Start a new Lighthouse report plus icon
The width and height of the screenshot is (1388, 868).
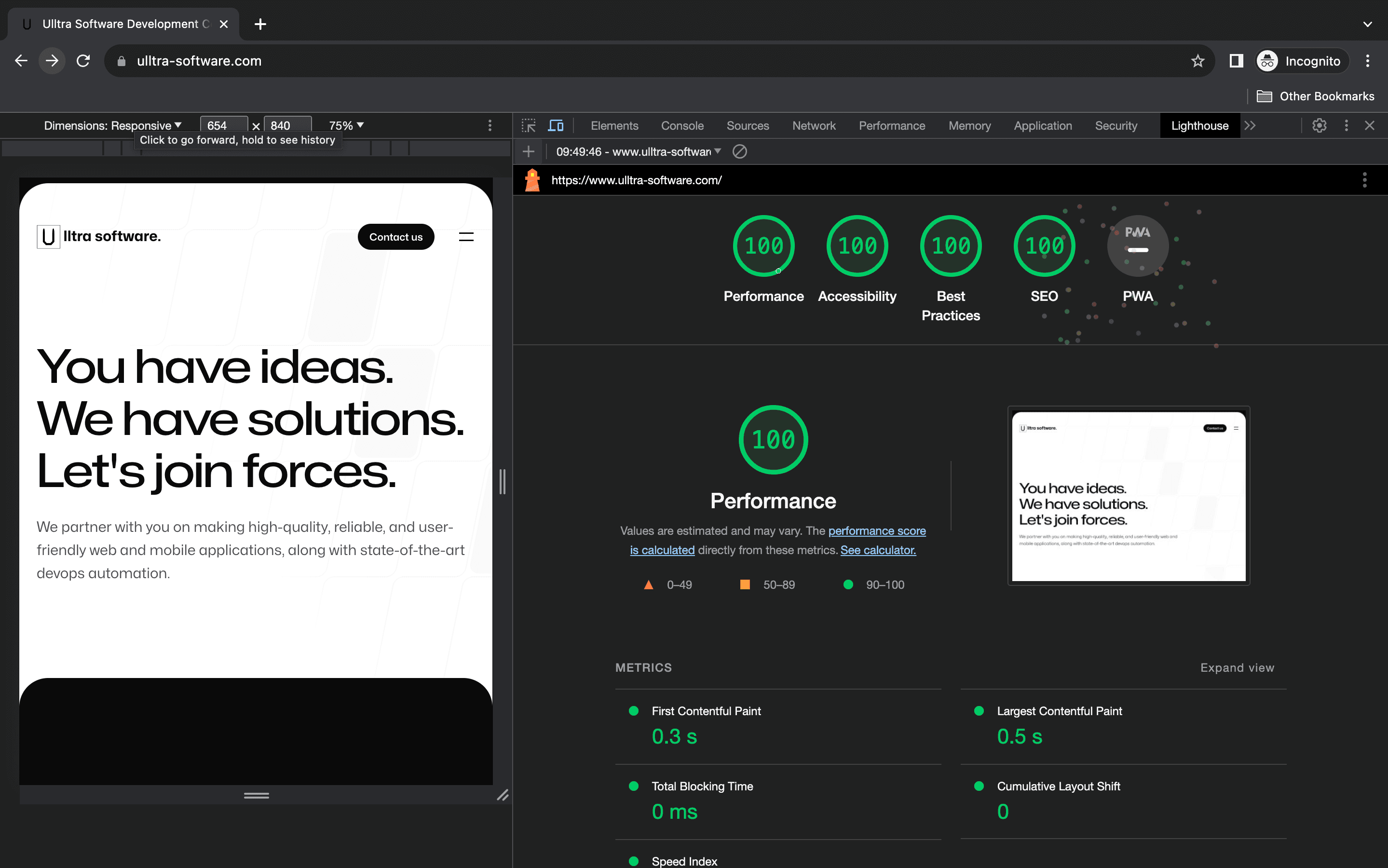(x=529, y=151)
